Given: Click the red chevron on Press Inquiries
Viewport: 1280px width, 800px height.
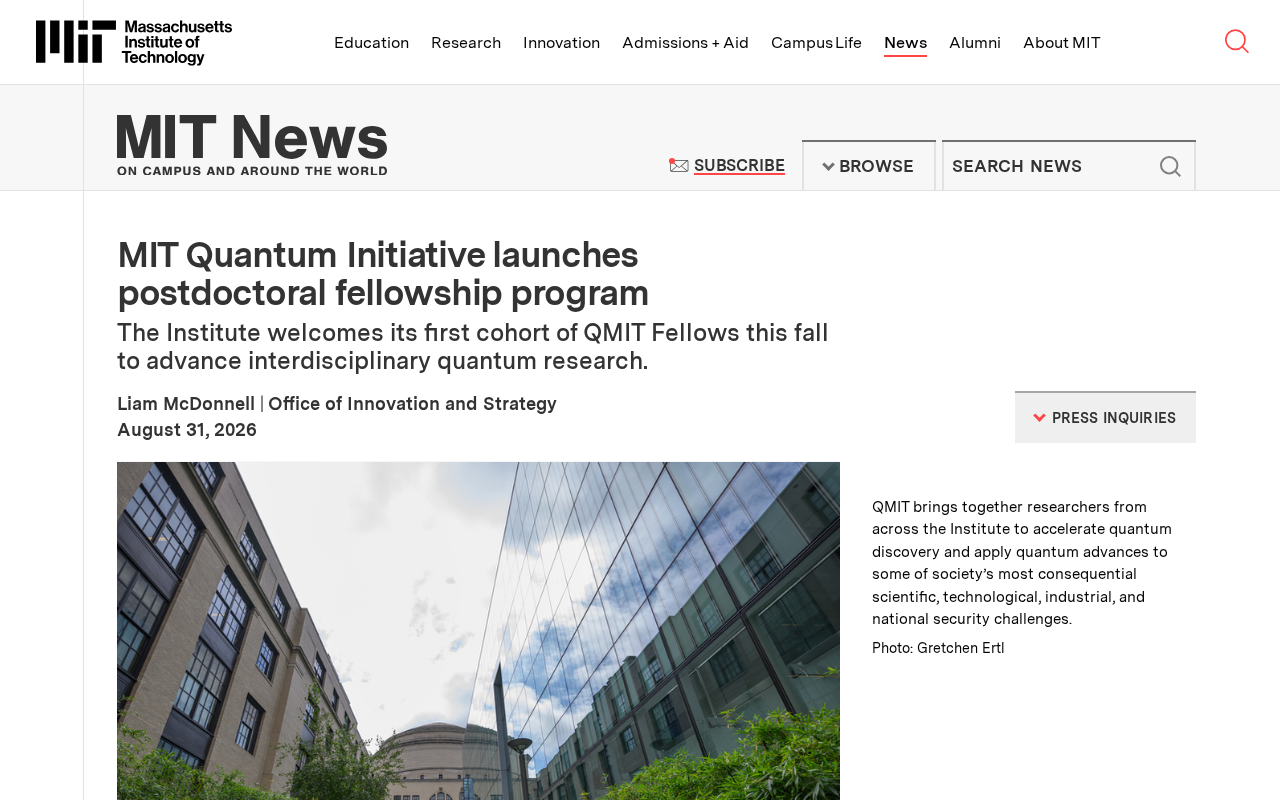Looking at the screenshot, I should click(x=1040, y=418).
